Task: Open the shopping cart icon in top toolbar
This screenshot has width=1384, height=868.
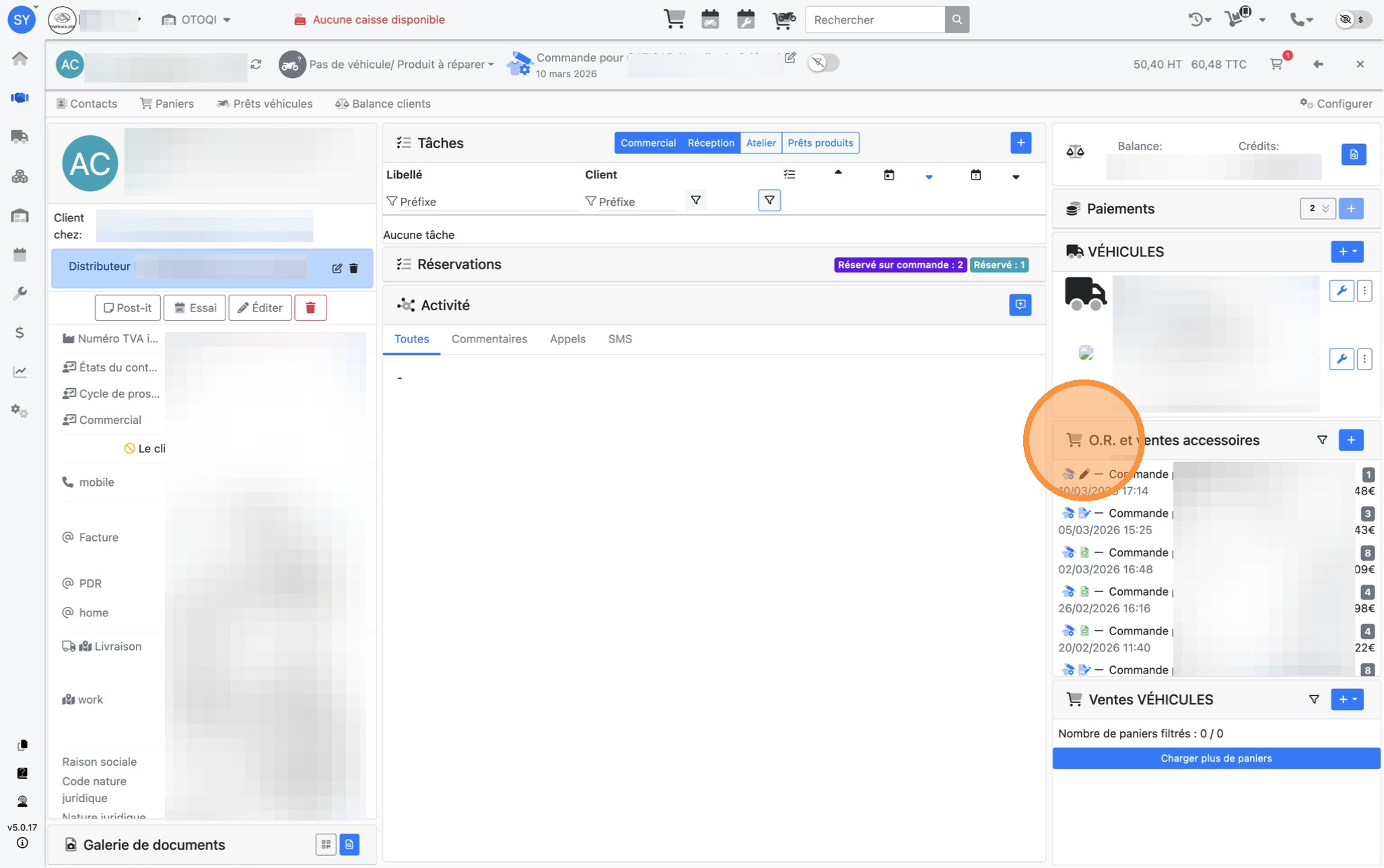Action: 674,20
